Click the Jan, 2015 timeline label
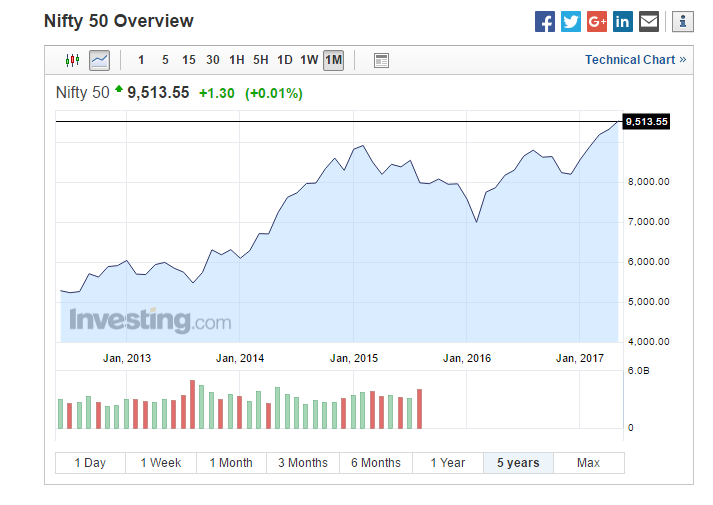Screen dimensions: 713x505 click(354, 358)
